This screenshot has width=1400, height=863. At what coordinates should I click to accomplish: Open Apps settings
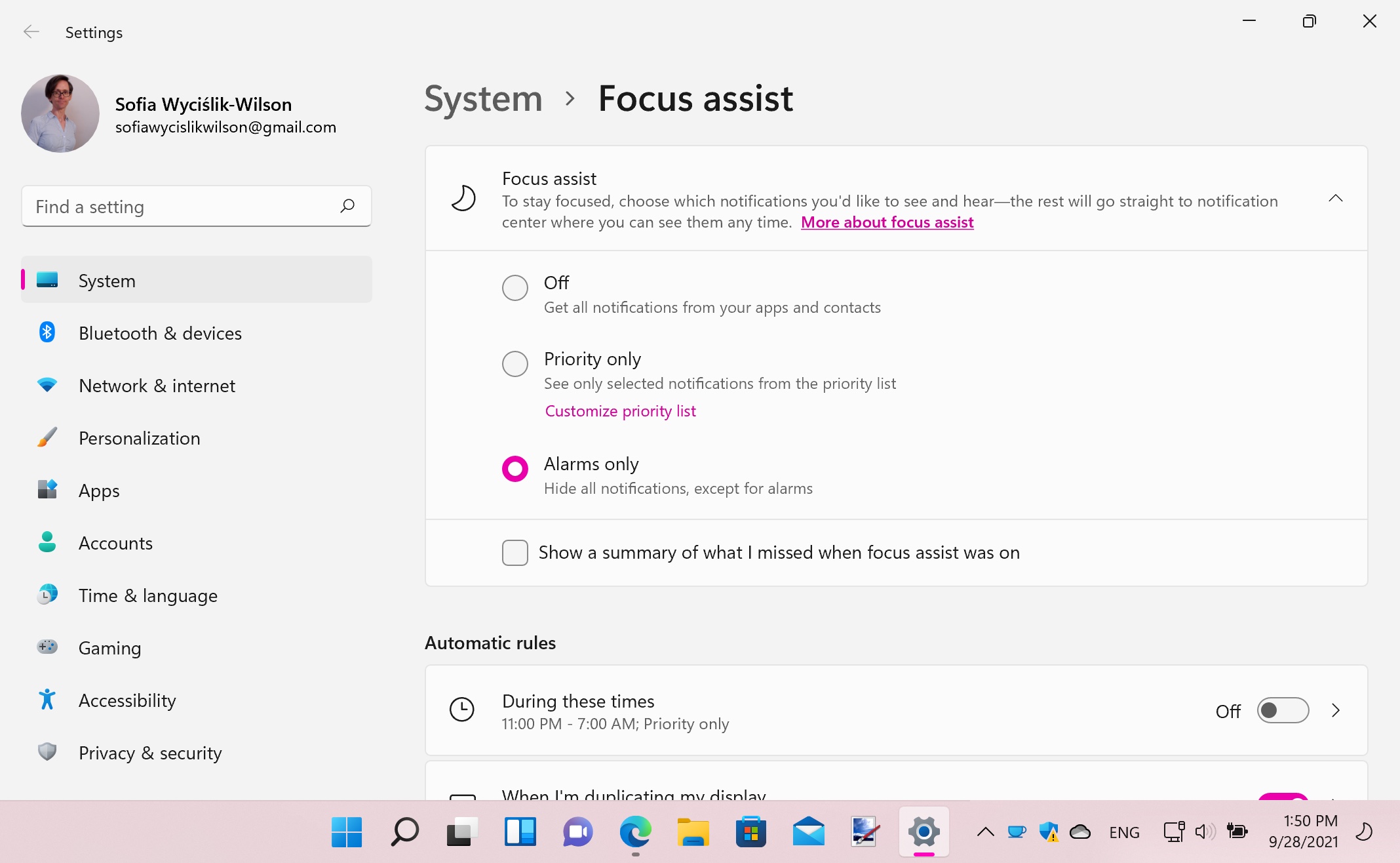point(196,490)
